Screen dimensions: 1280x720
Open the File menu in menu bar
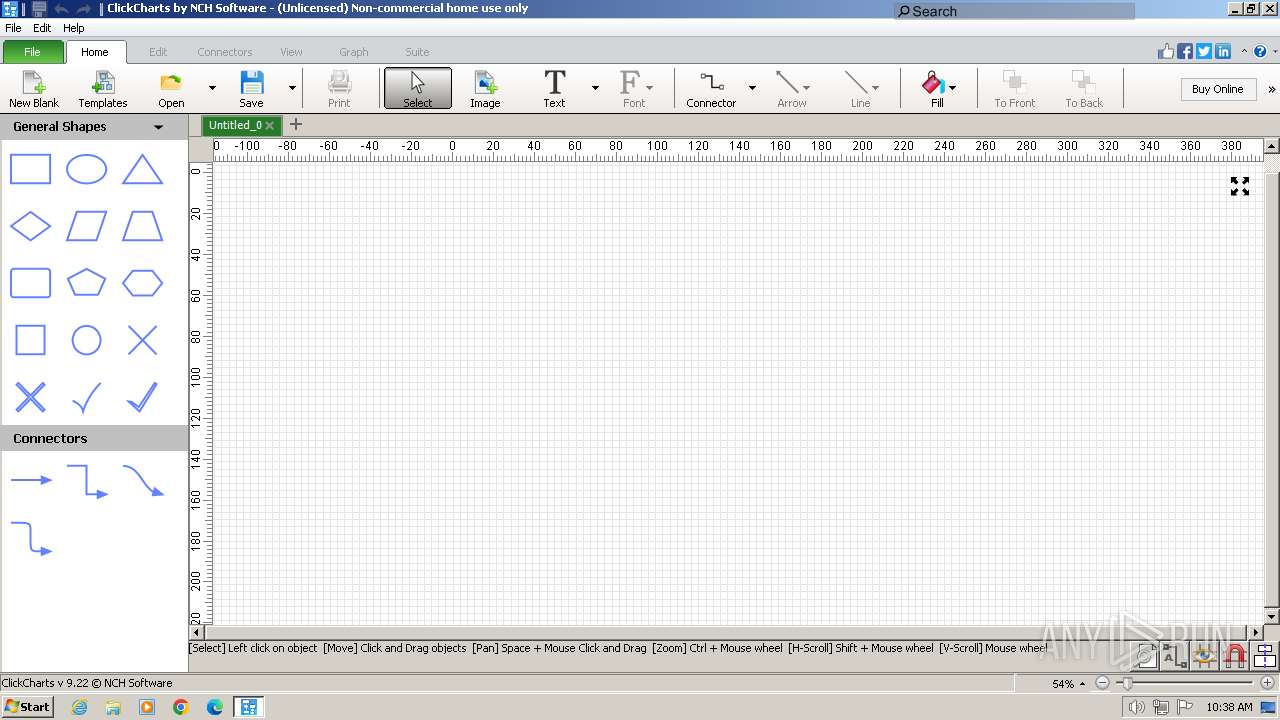click(13, 28)
